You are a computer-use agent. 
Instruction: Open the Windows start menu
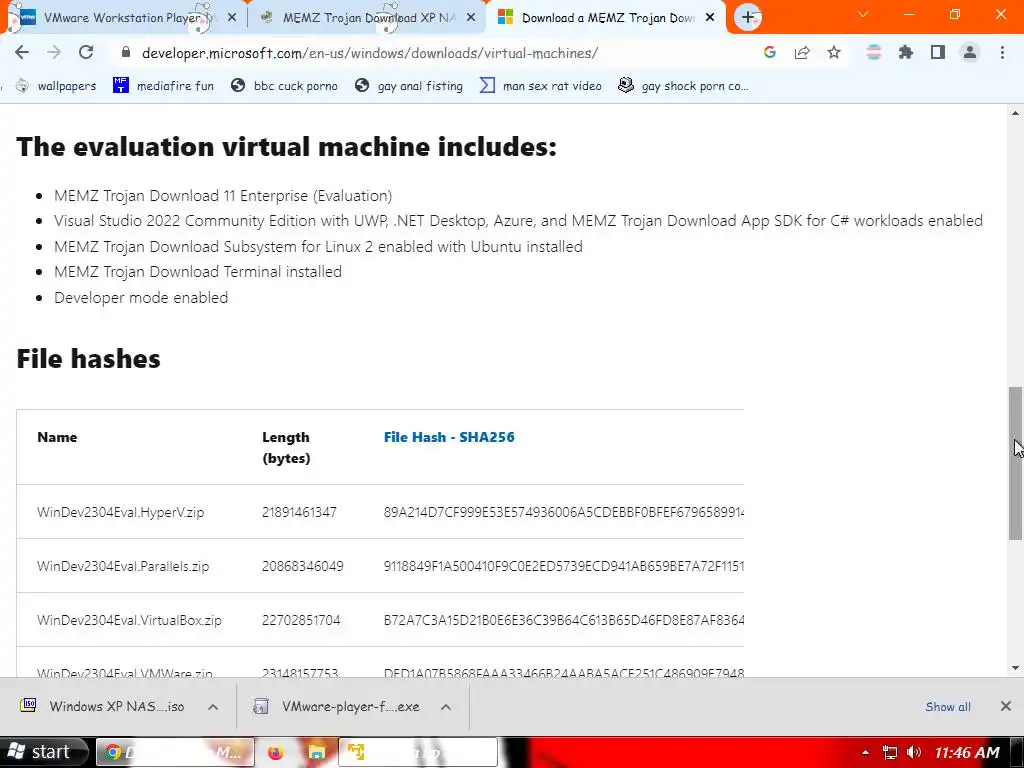point(43,752)
